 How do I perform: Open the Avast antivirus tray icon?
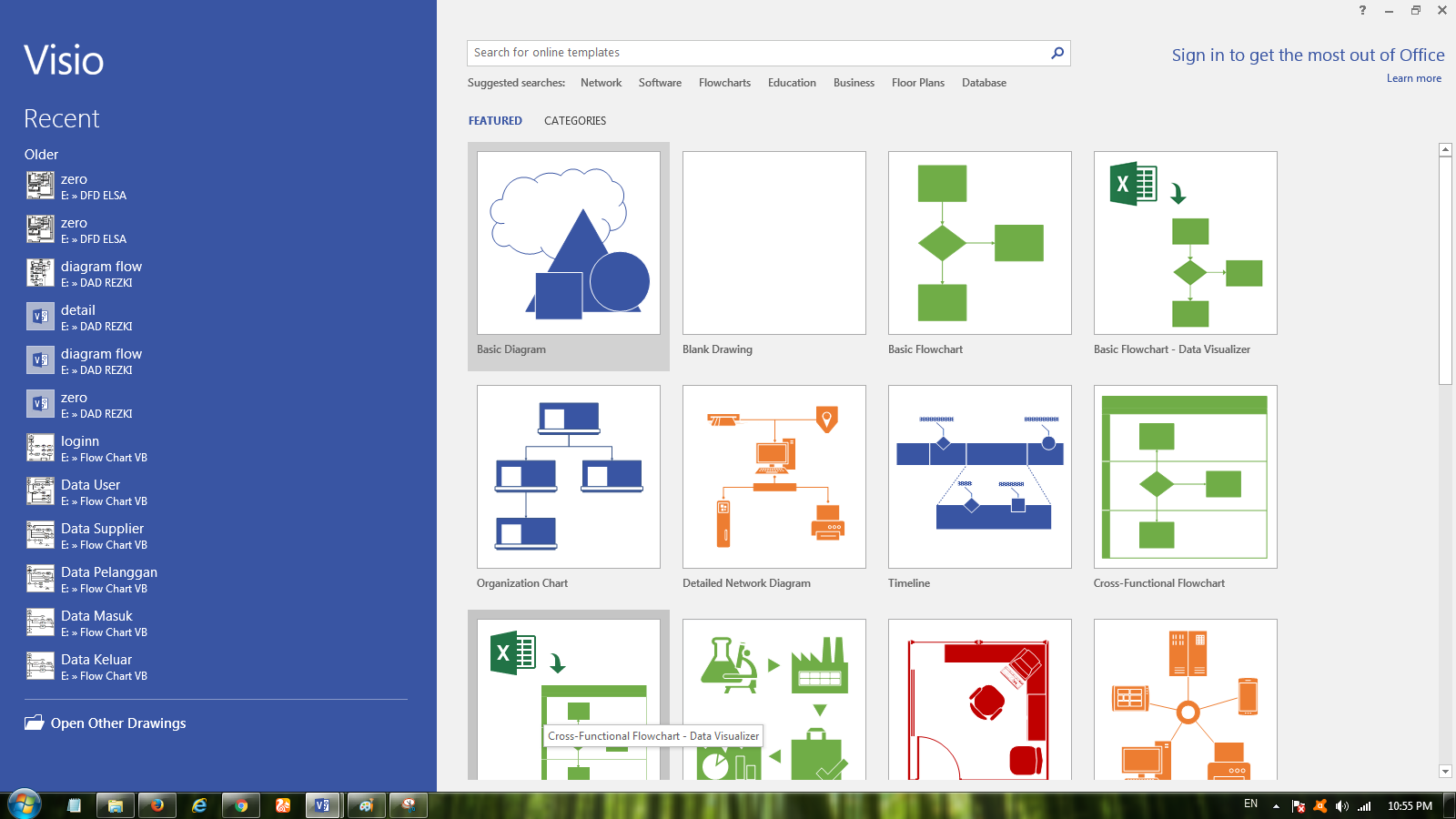point(1320,806)
